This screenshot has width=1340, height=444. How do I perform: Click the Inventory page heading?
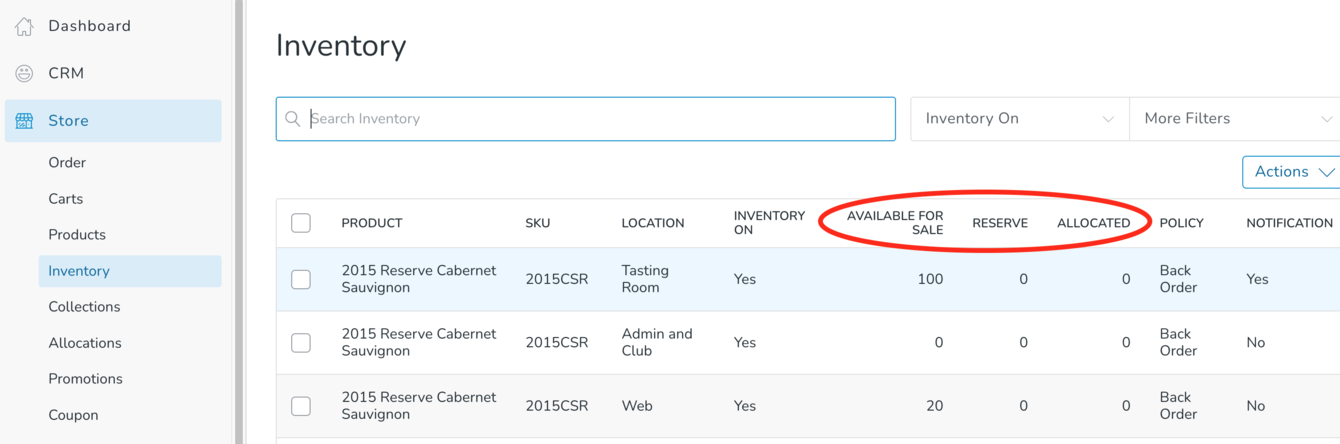coord(341,46)
